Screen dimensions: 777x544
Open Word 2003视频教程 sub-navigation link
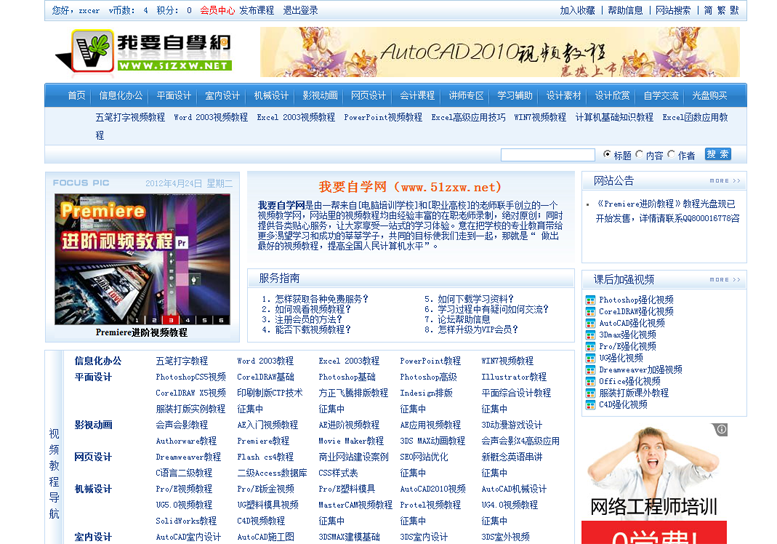coord(211,117)
